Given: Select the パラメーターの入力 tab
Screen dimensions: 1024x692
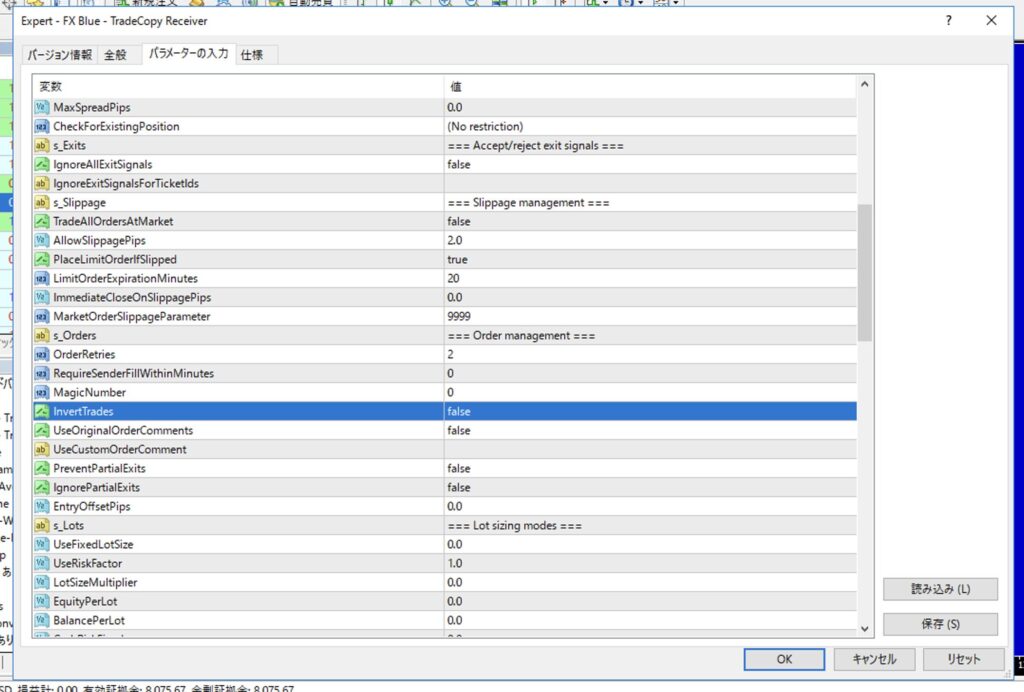Looking at the screenshot, I should 188,54.
